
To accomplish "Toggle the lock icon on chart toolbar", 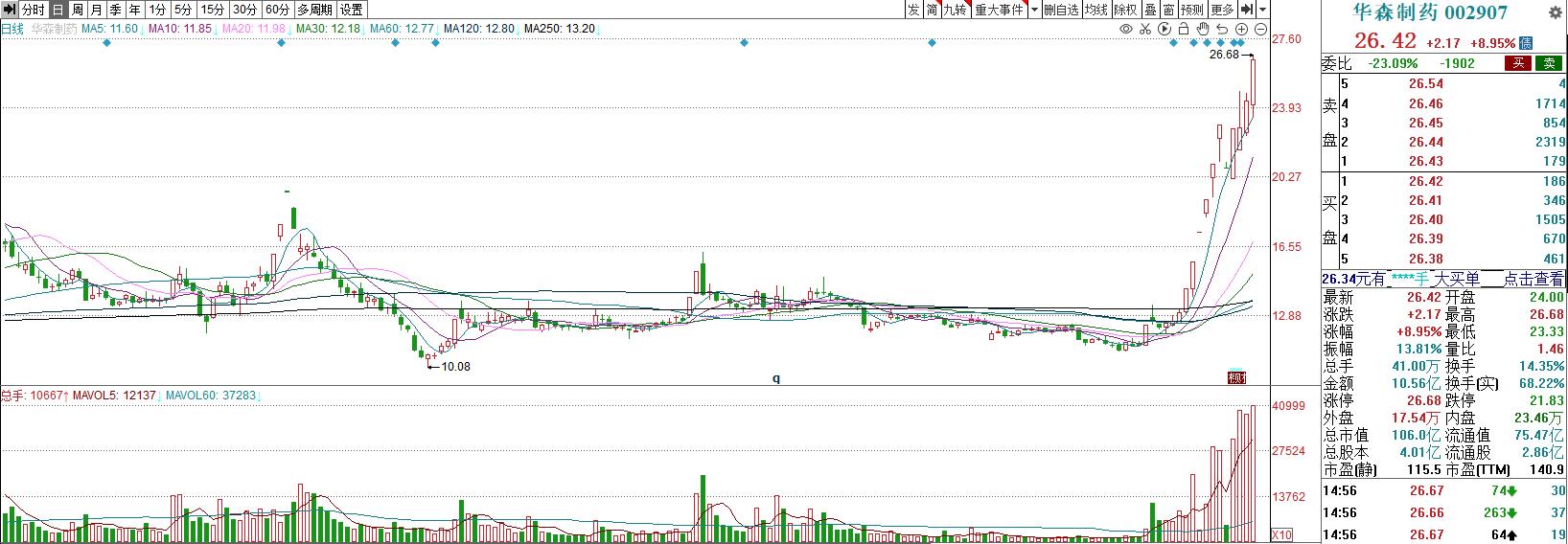I will [1184, 29].
